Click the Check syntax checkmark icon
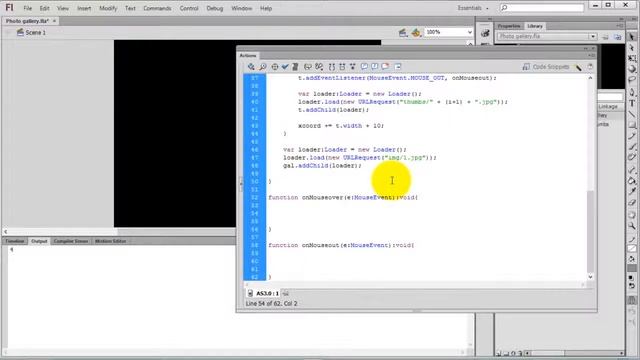 [x=285, y=67]
